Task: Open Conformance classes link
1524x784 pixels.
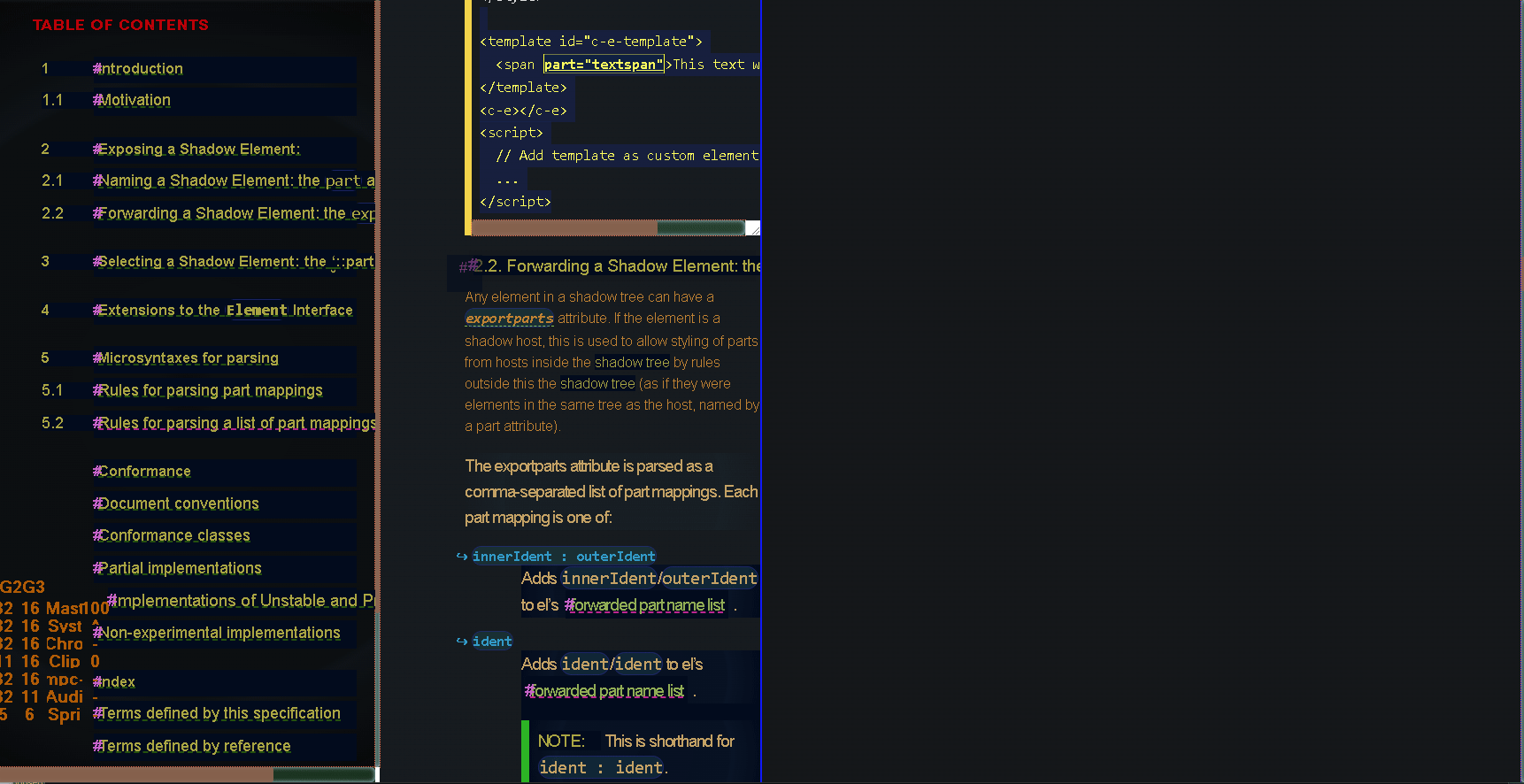Action: [172, 536]
